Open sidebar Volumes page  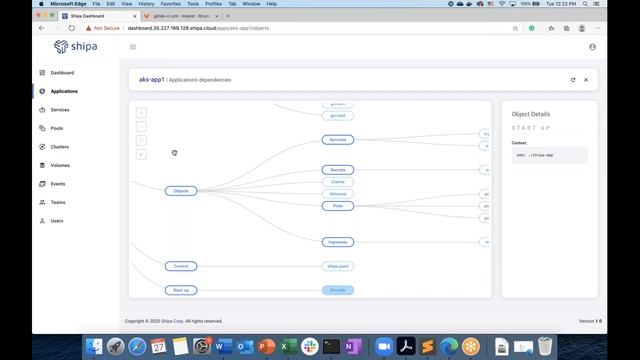coord(60,165)
